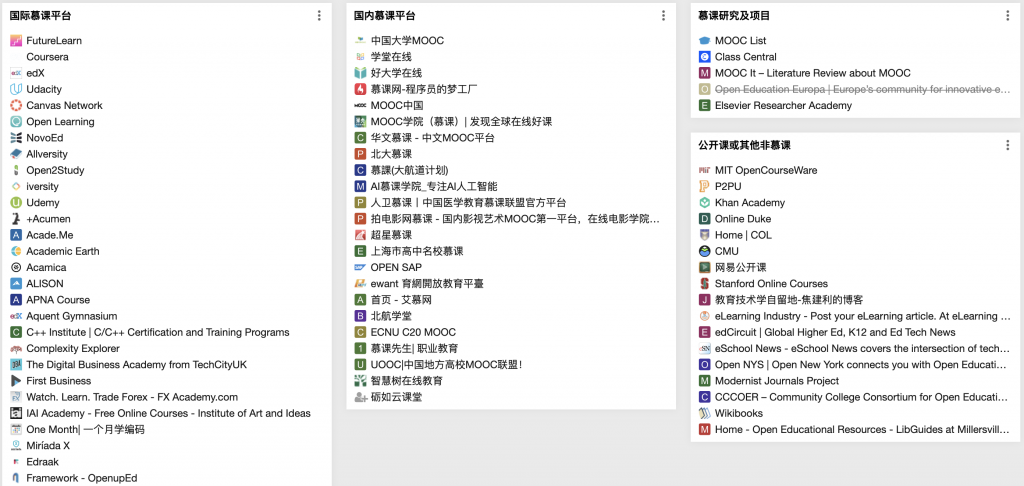This screenshot has width=1024, height=486.
Task: Open the 慕课研究及项目 panel's three-dot menu
Action: point(1008,16)
